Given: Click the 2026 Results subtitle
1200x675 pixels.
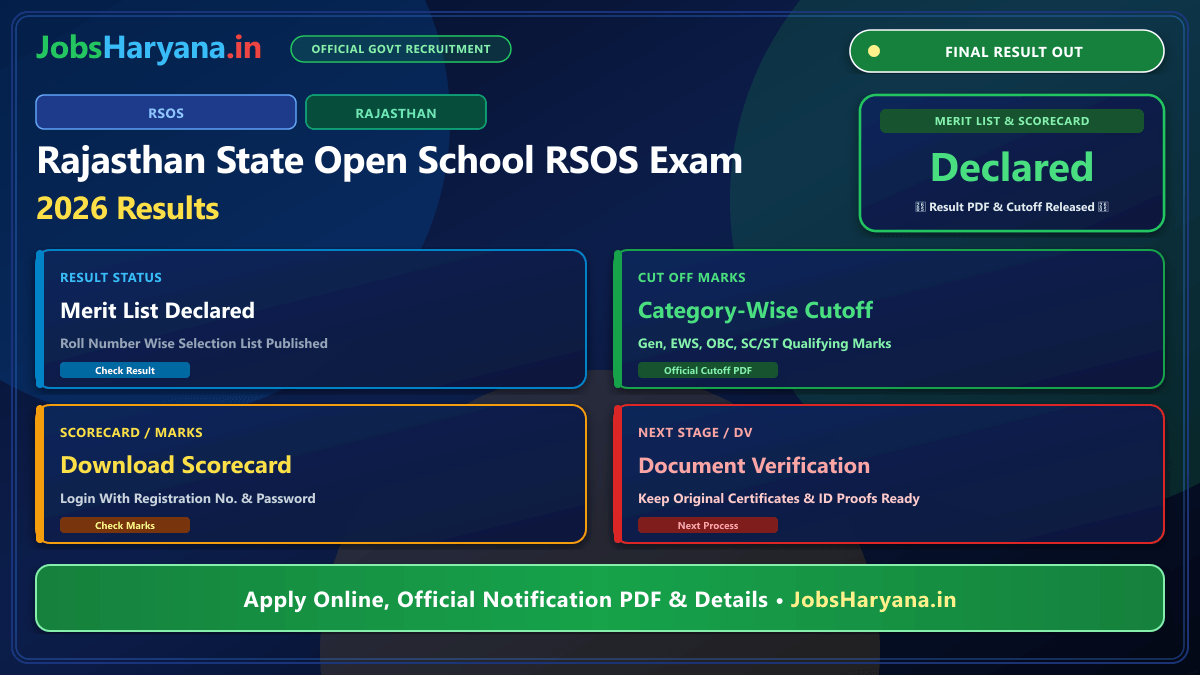Looking at the screenshot, I should coord(128,208).
